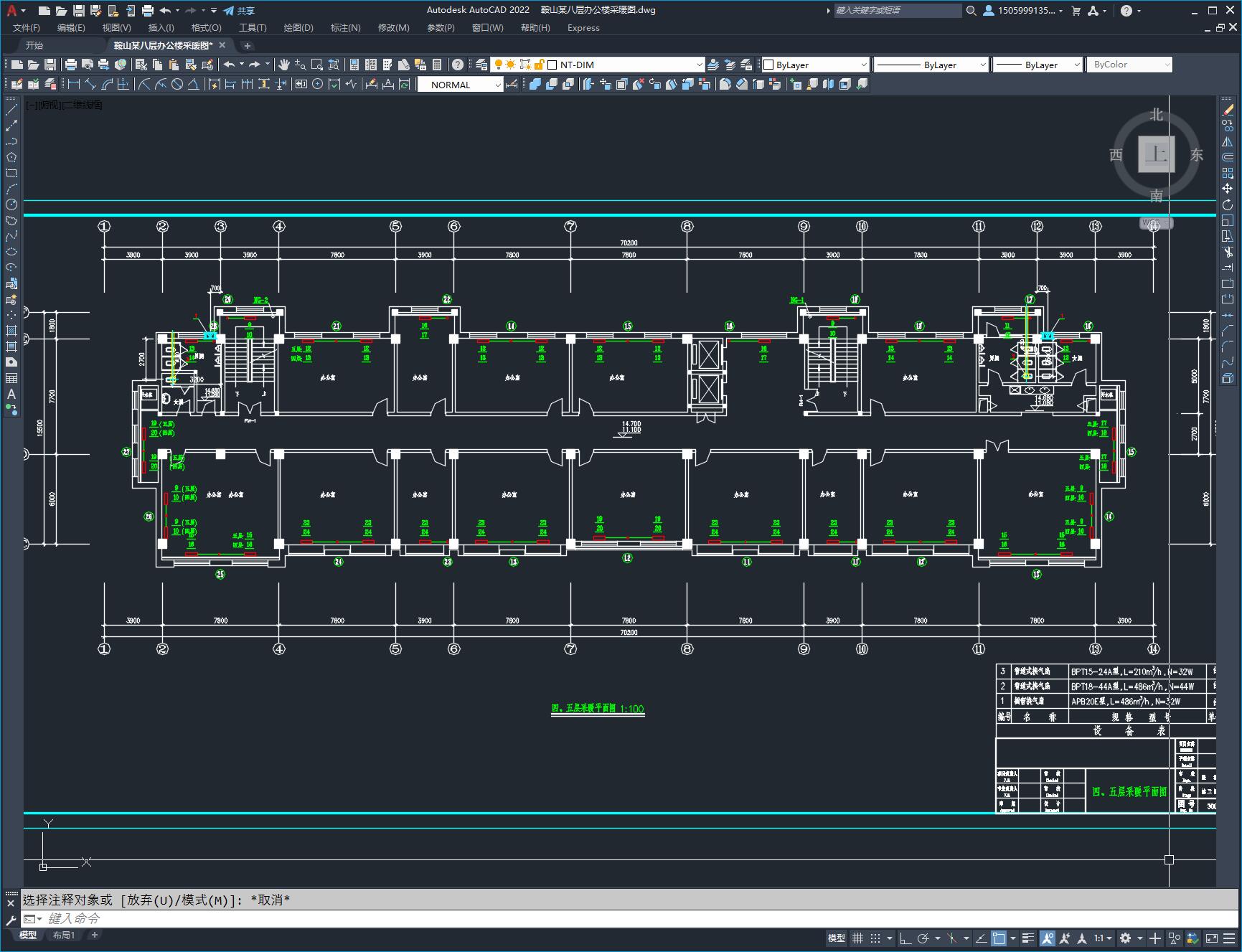The image size is (1242, 952).
Task: Select the Circle draw tool
Action: point(11,204)
